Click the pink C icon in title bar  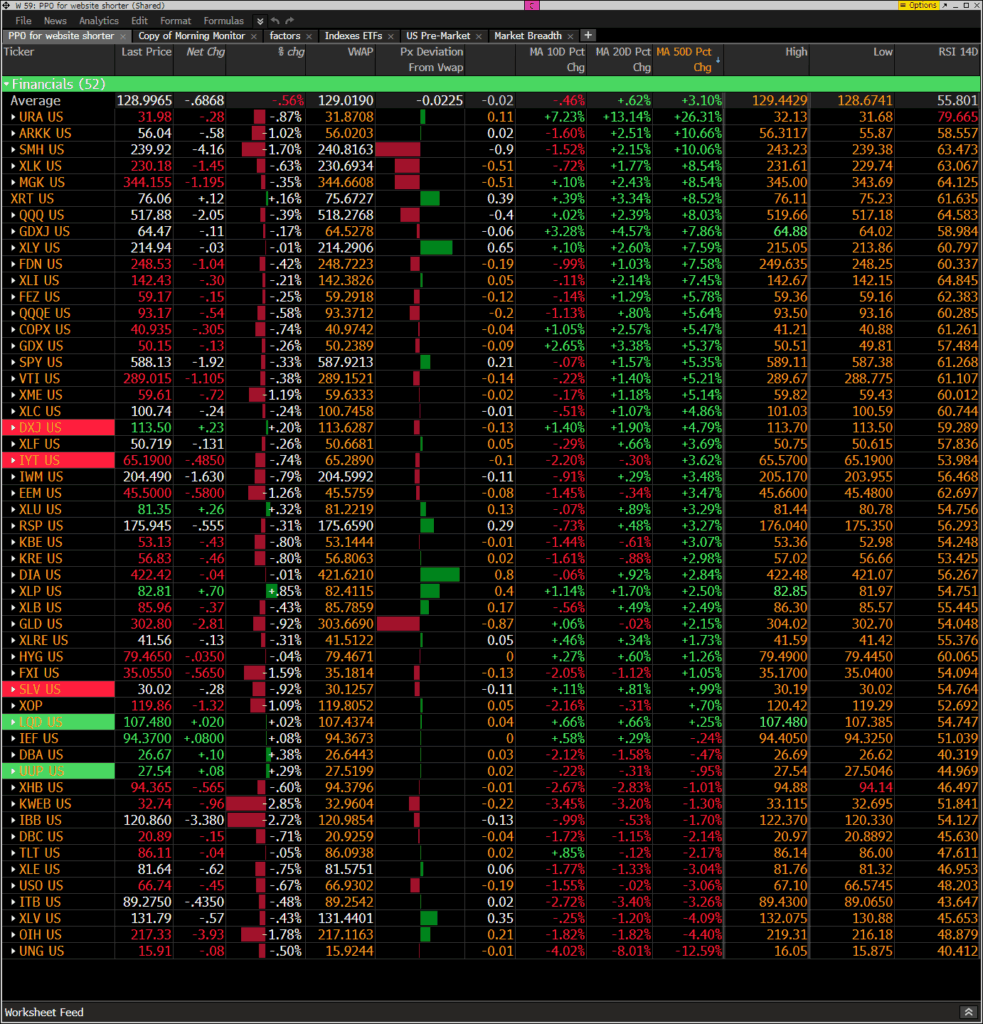tap(532, 5)
